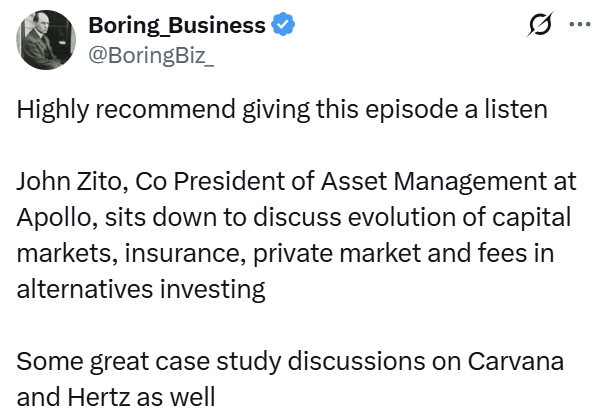Visit the Boring_Business display name link

[x=177, y=25]
